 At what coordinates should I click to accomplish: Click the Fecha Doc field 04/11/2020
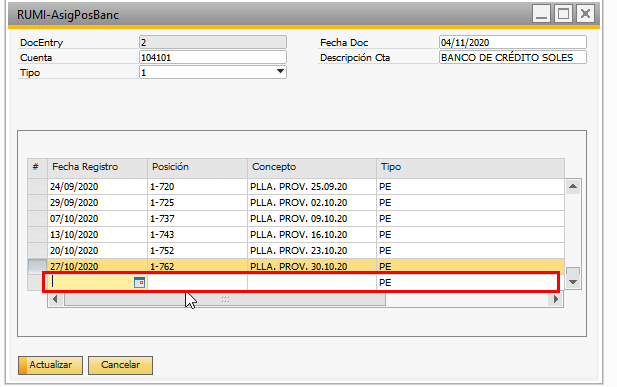[513, 42]
